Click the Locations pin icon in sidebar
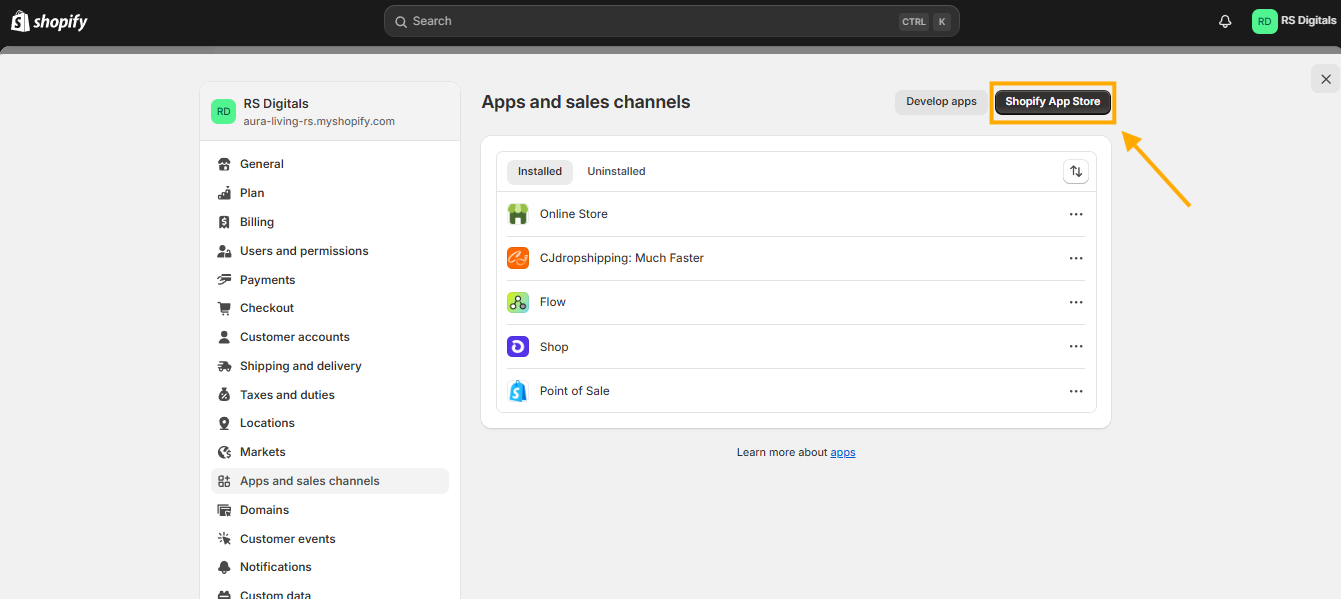 point(224,423)
